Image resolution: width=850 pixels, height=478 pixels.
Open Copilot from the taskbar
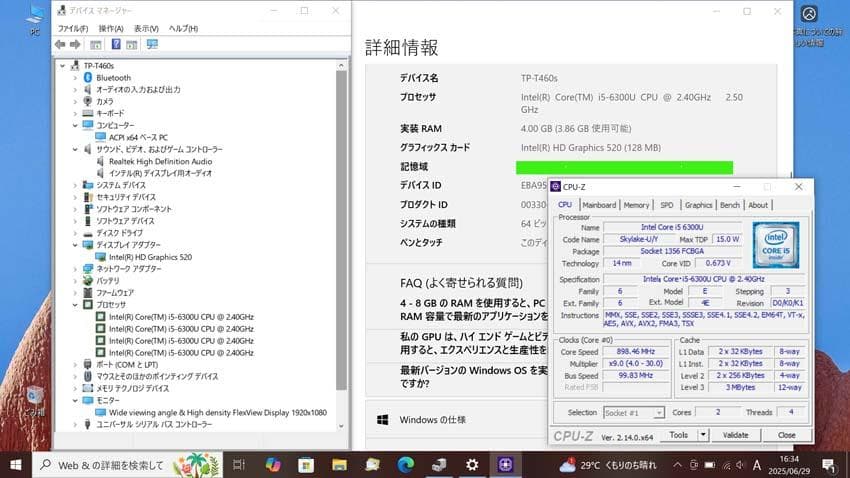(x=273, y=464)
